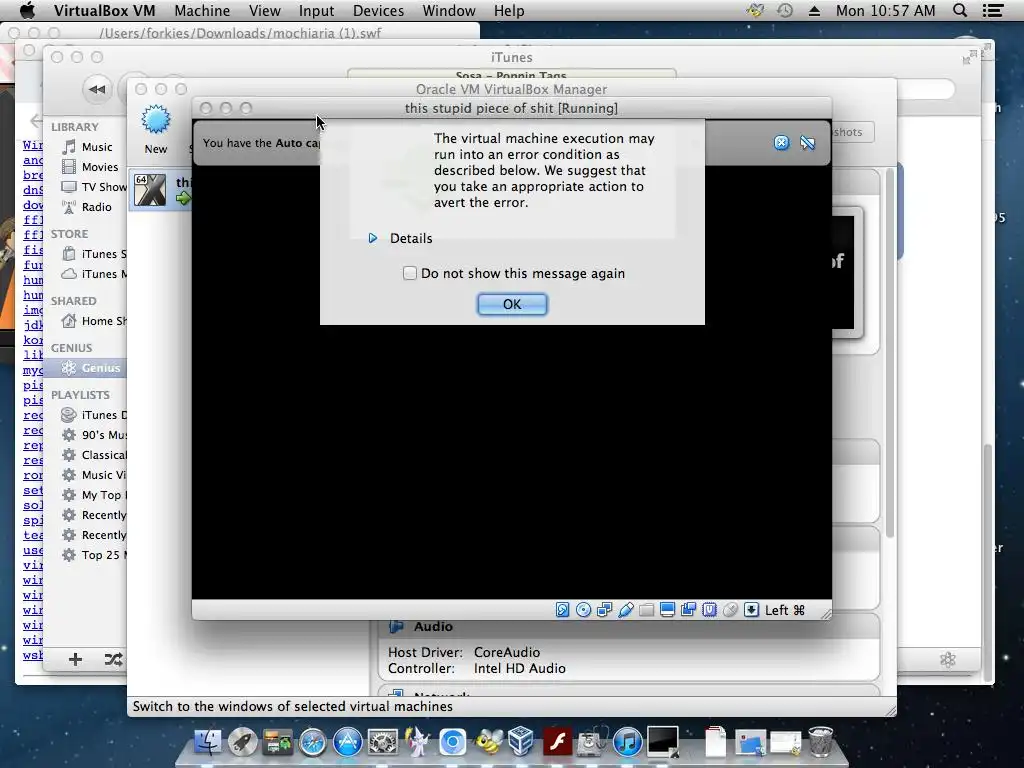Open Disk Utility icon in the Dock
The width and height of the screenshot is (1024, 768).
[592, 743]
